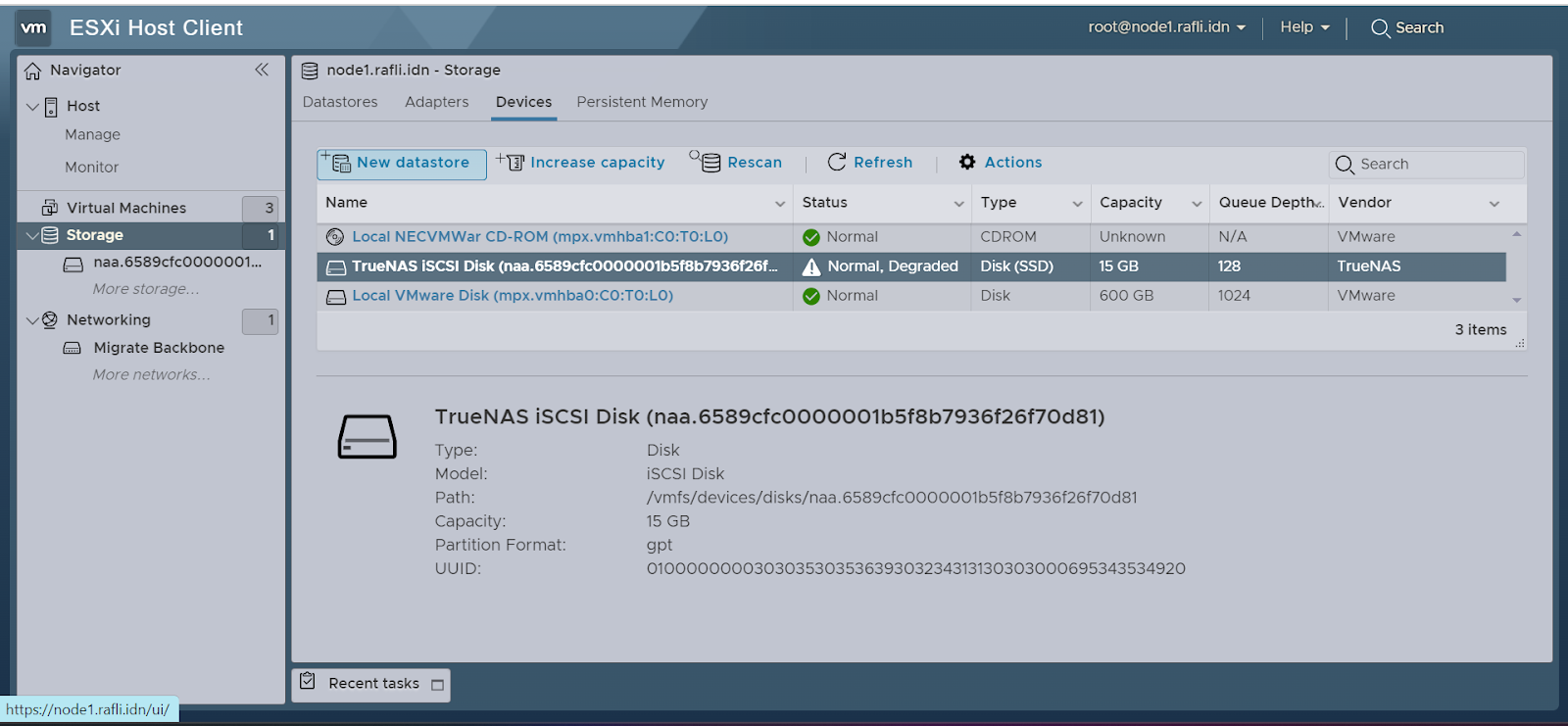Click the More storage... link
Viewport: 1568px width, 726px height.
click(146, 289)
